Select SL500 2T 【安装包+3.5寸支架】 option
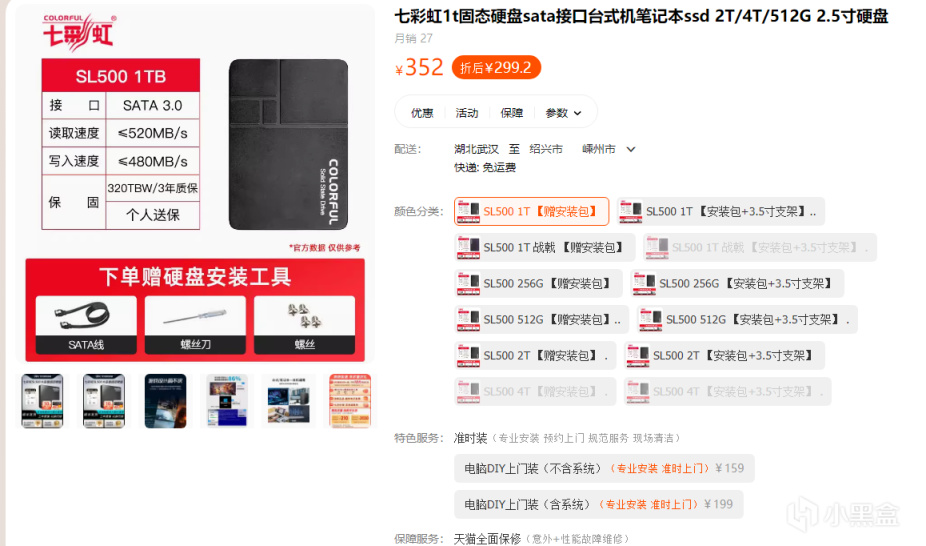The width and height of the screenshot is (926, 546). [723, 355]
